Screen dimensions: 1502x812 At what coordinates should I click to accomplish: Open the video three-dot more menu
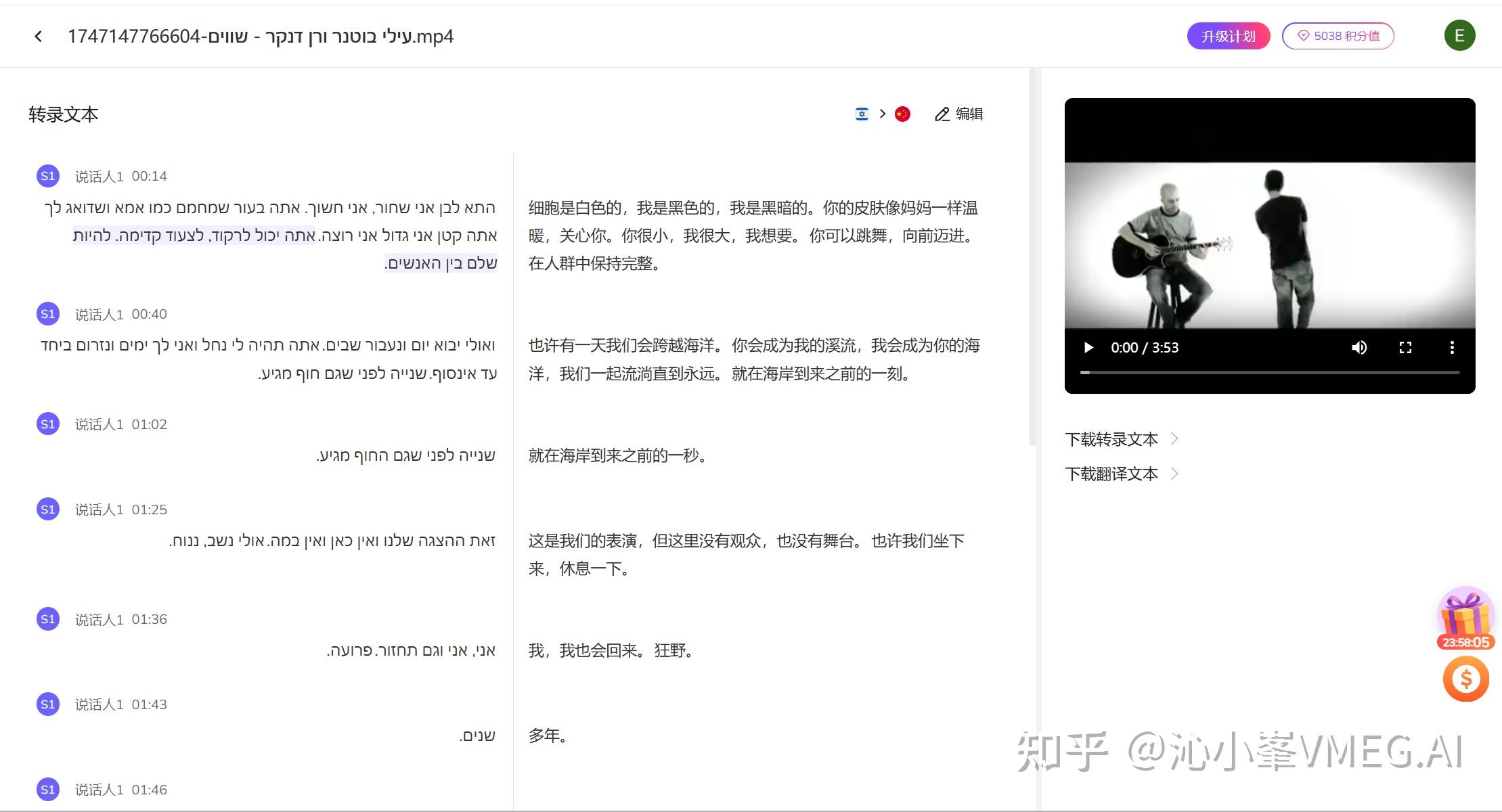pos(1451,347)
